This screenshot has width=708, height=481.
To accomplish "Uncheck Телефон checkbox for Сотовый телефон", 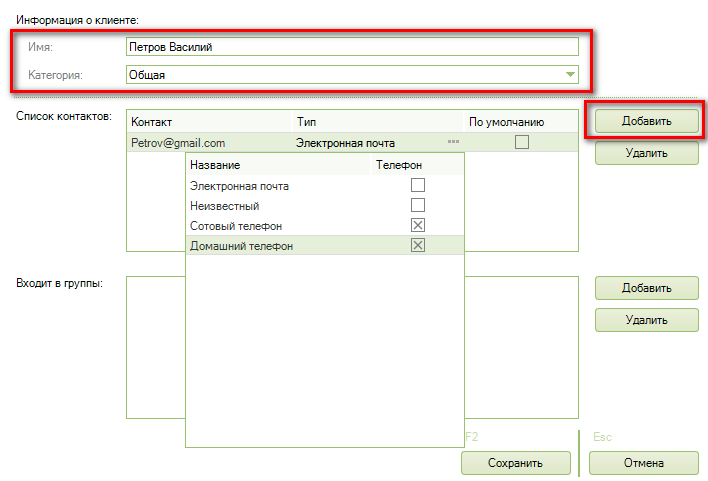I will click(418, 226).
